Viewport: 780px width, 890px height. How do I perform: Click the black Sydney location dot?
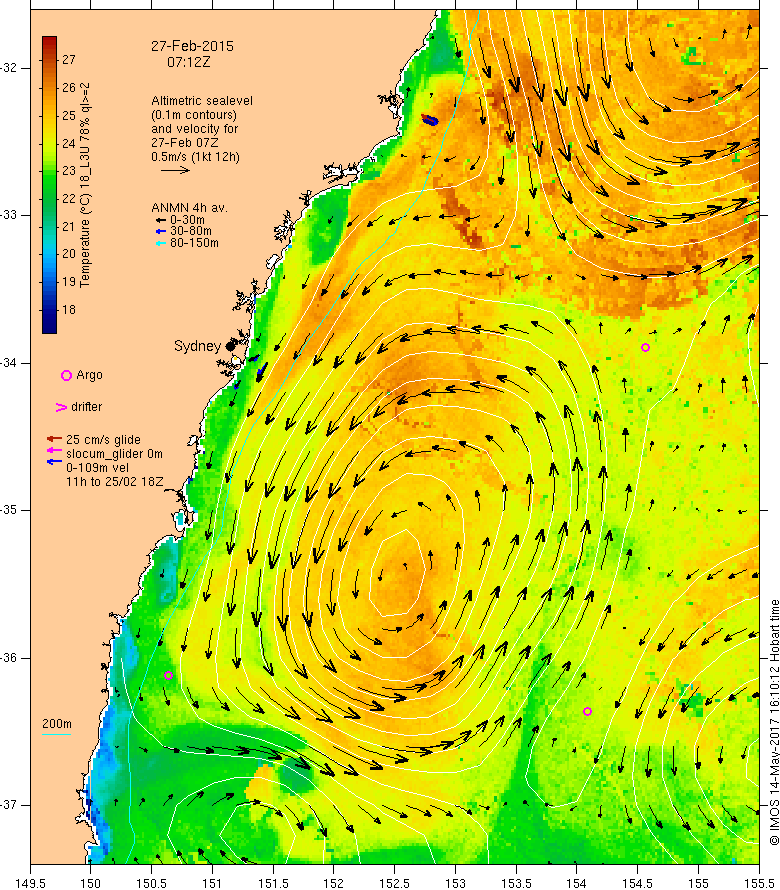point(230,346)
